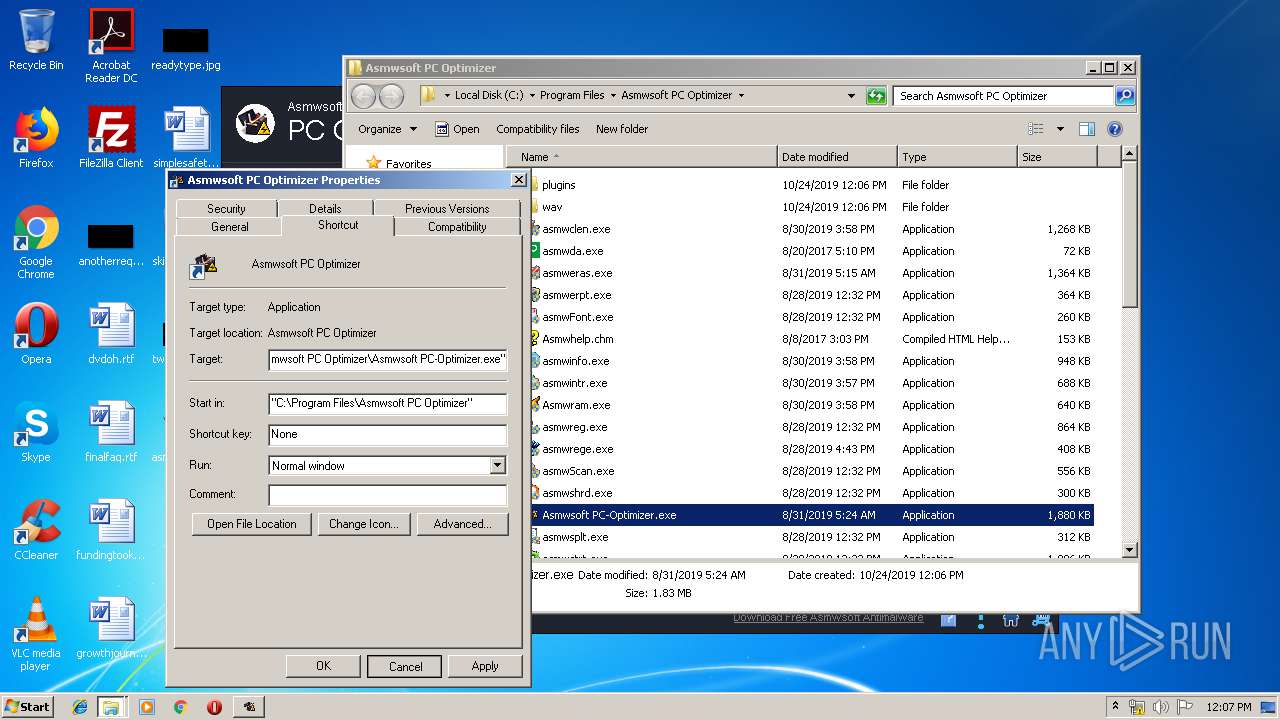
Task: Show hidden system tray icons arrow
Action: [1116, 706]
